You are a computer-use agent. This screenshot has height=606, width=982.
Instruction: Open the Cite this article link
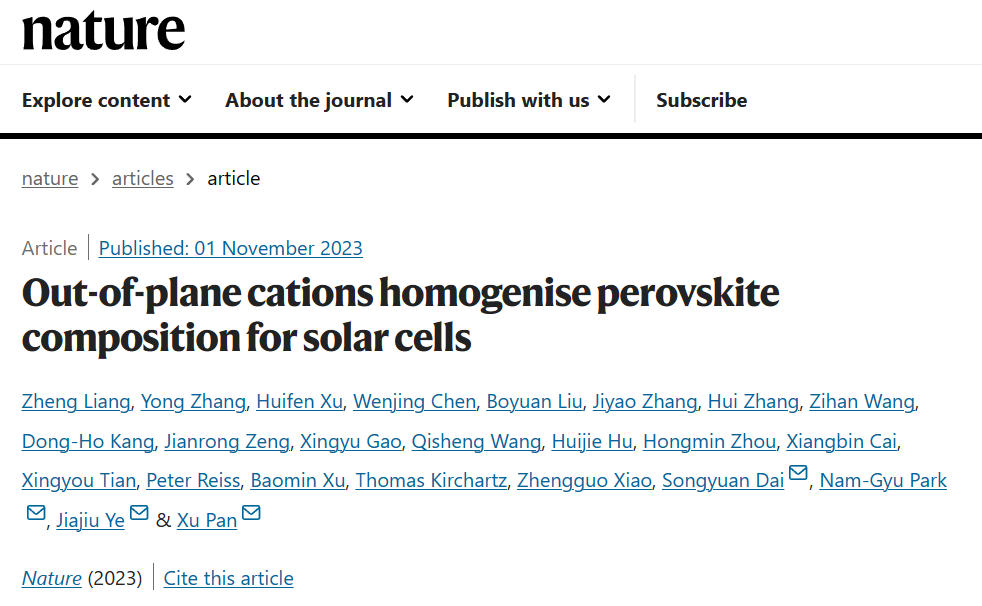pos(228,578)
